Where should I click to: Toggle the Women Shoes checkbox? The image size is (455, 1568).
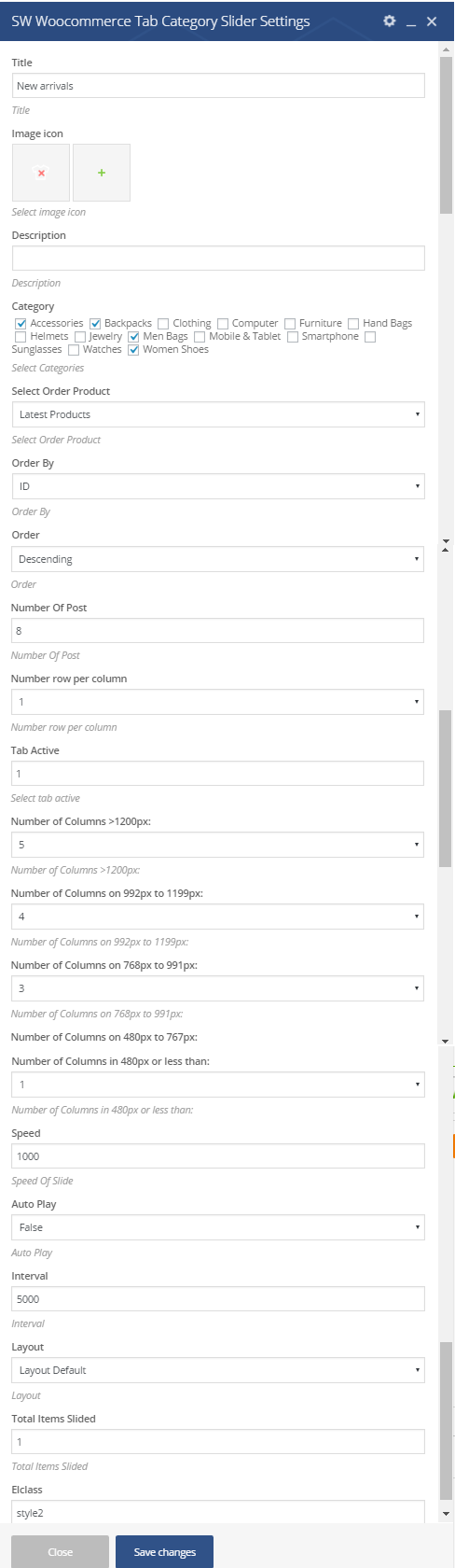point(133,349)
